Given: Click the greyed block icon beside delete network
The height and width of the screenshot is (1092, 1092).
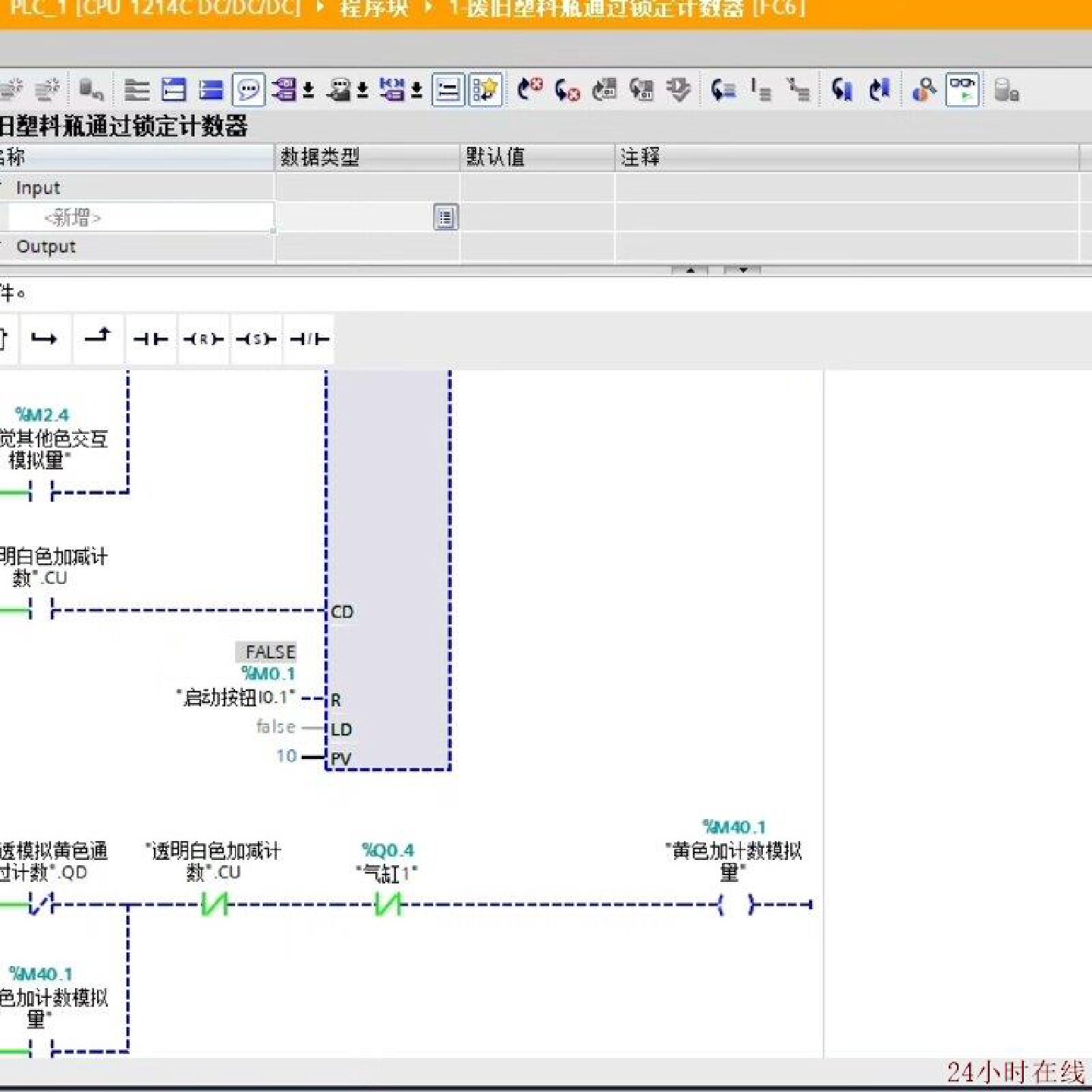Looking at the screenshot, I should tap(91, 90).
